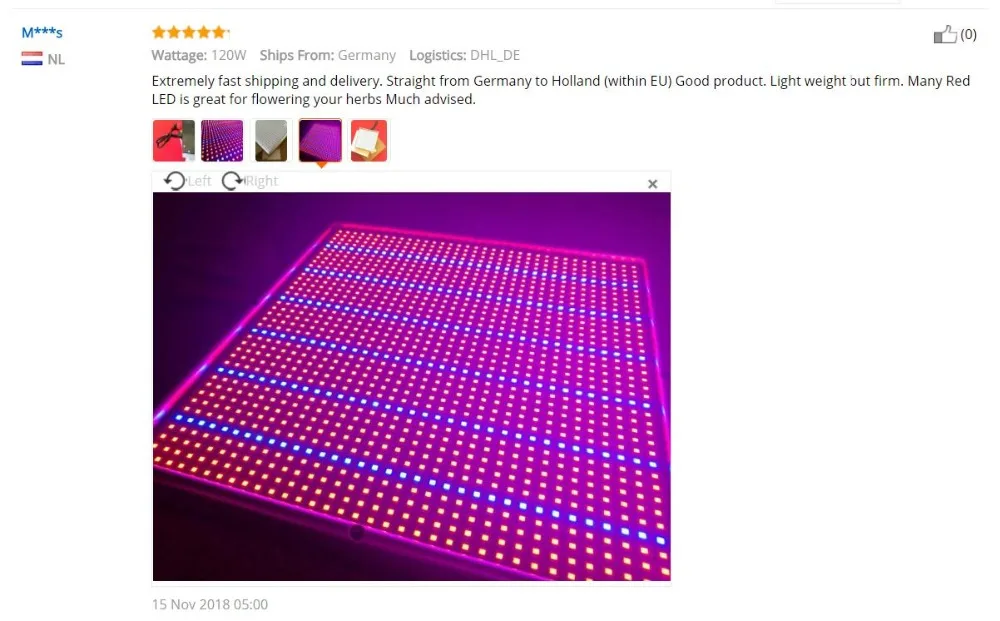Rotate the photo left using the counterclockwise arrow

click(174, 181)
